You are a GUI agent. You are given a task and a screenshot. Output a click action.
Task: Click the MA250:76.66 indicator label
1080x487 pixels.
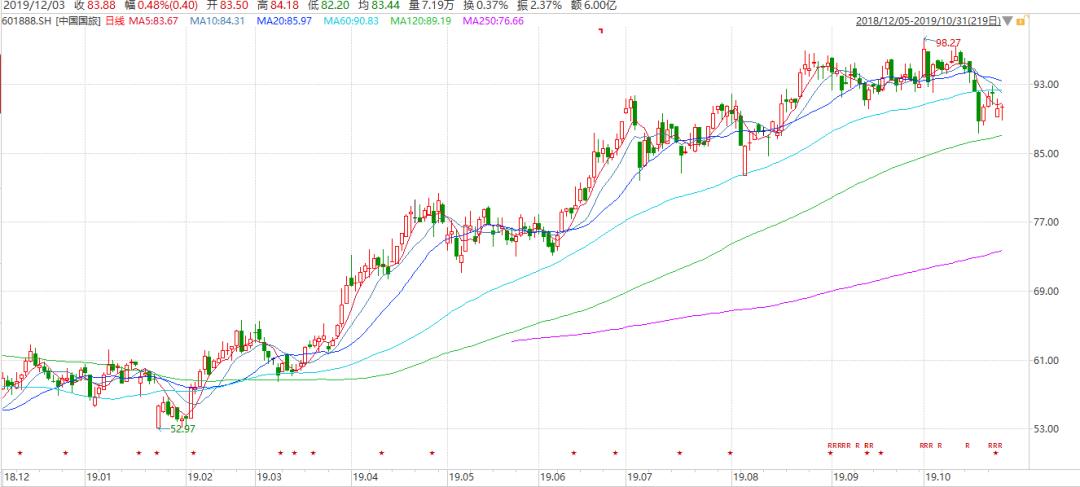[x=492, y=21]
